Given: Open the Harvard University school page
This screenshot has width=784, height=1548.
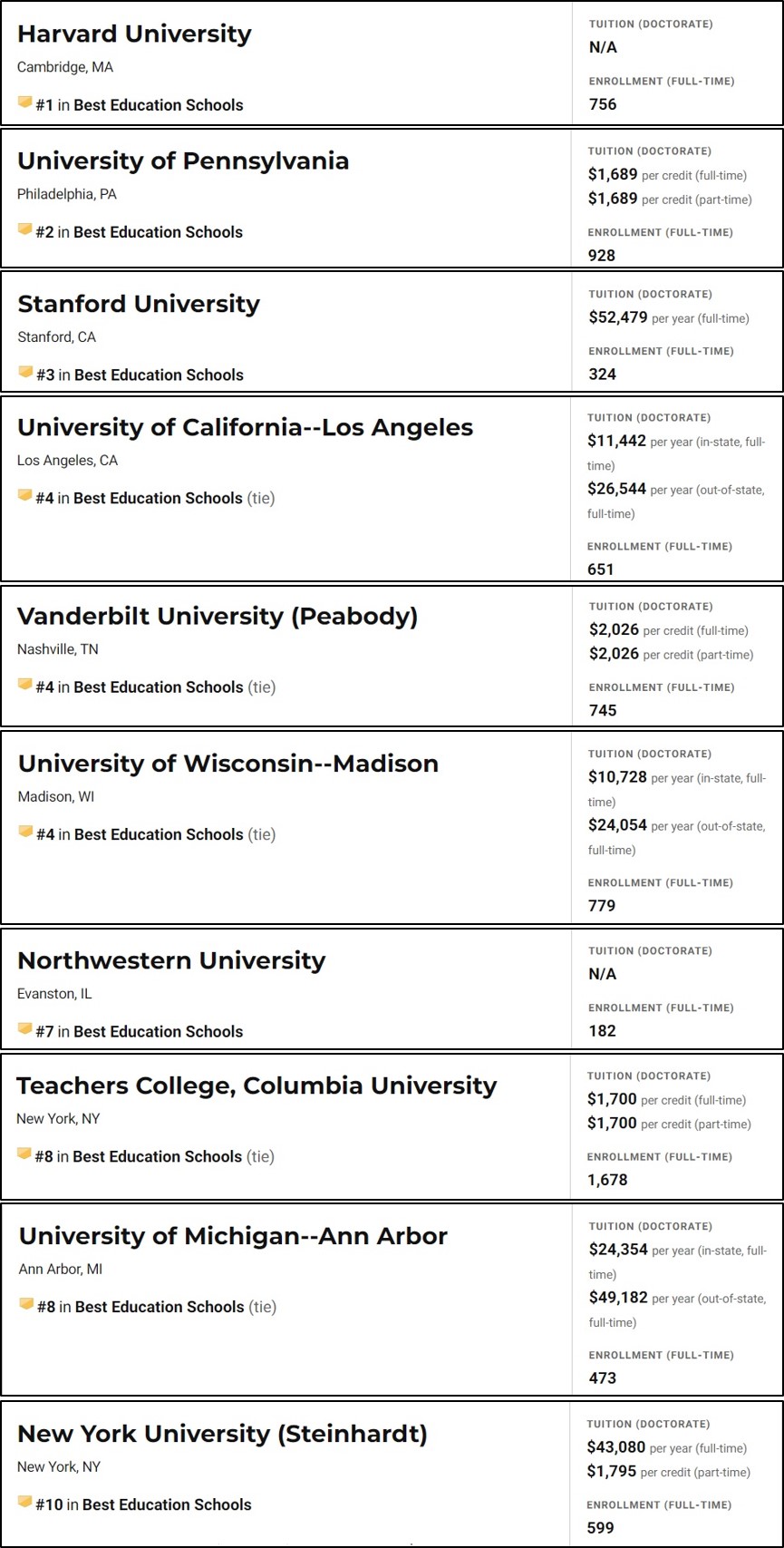Looking at the screenshot, I should [134, 34].
